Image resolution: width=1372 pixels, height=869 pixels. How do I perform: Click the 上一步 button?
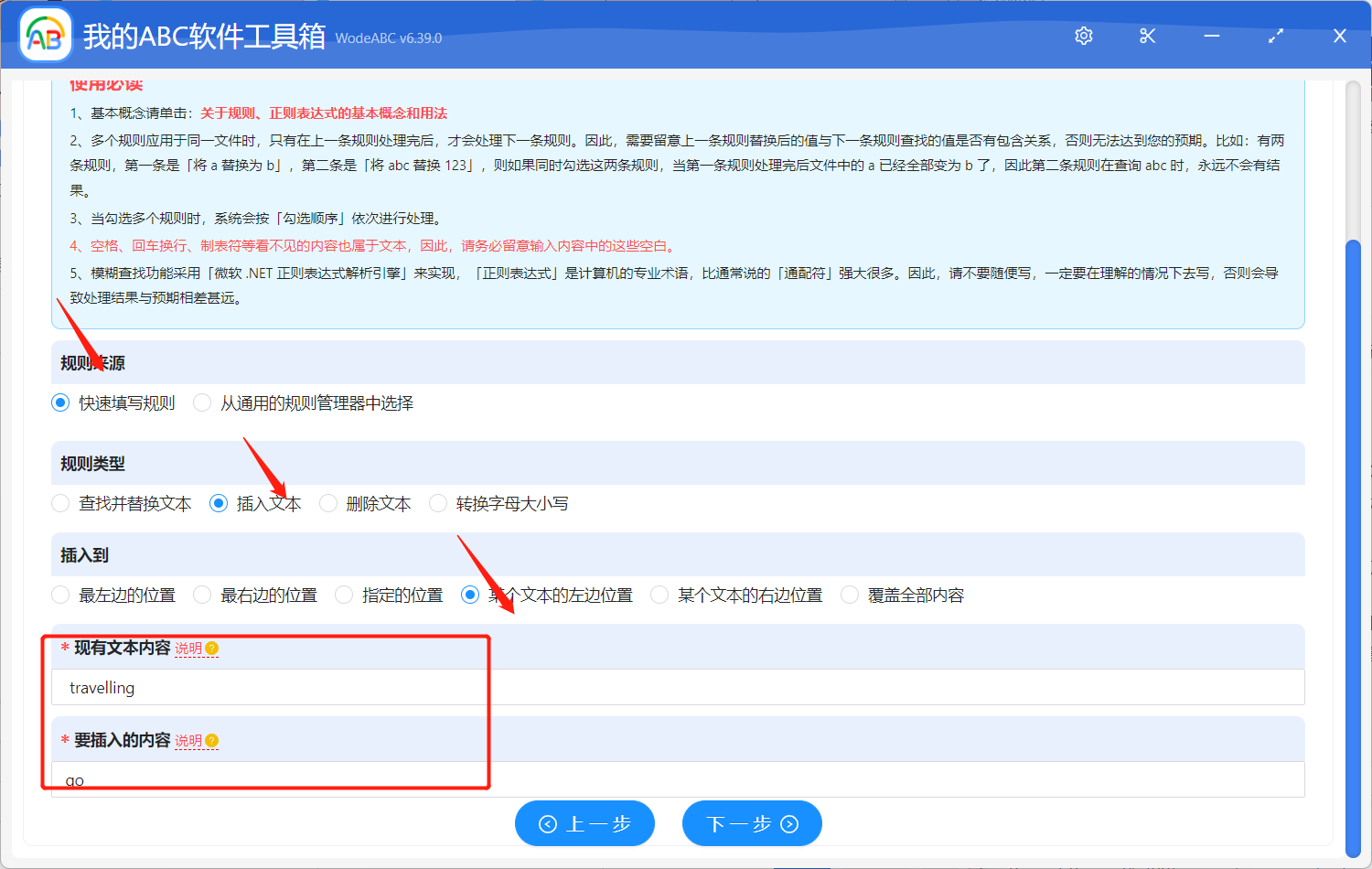[584, 822]
